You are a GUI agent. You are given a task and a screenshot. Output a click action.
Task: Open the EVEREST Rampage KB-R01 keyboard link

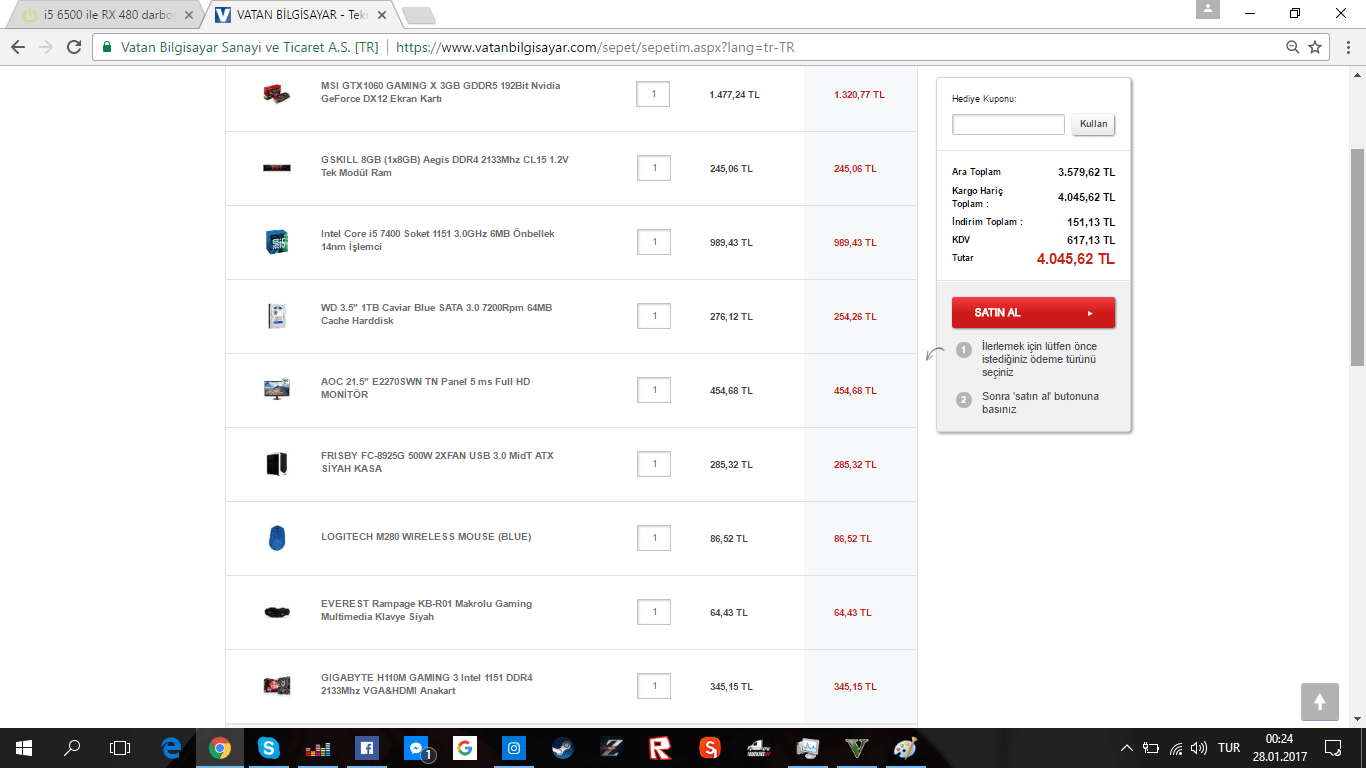(426, 610)
